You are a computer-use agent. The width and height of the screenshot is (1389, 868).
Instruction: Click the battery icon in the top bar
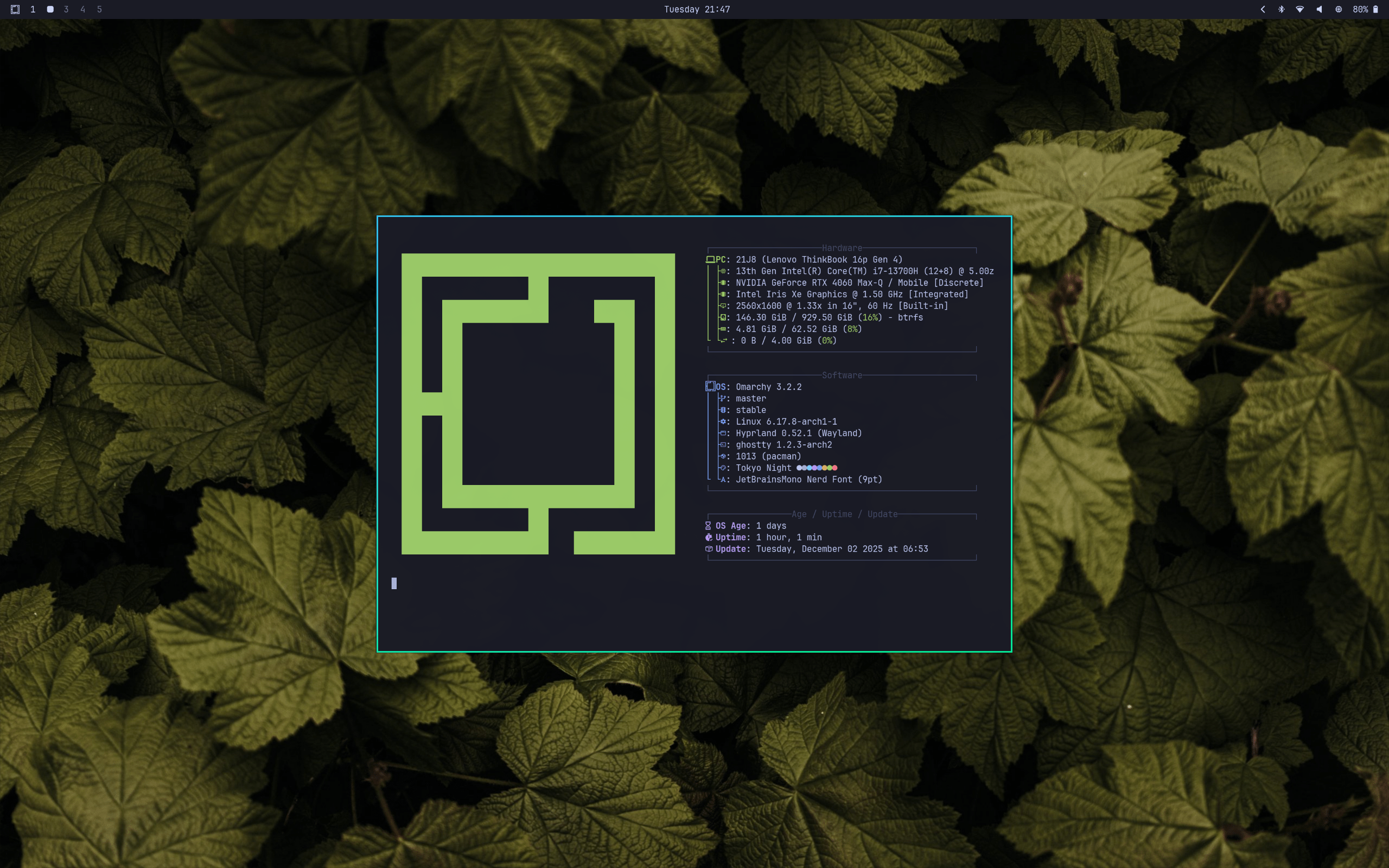(x=1377, y=9)
